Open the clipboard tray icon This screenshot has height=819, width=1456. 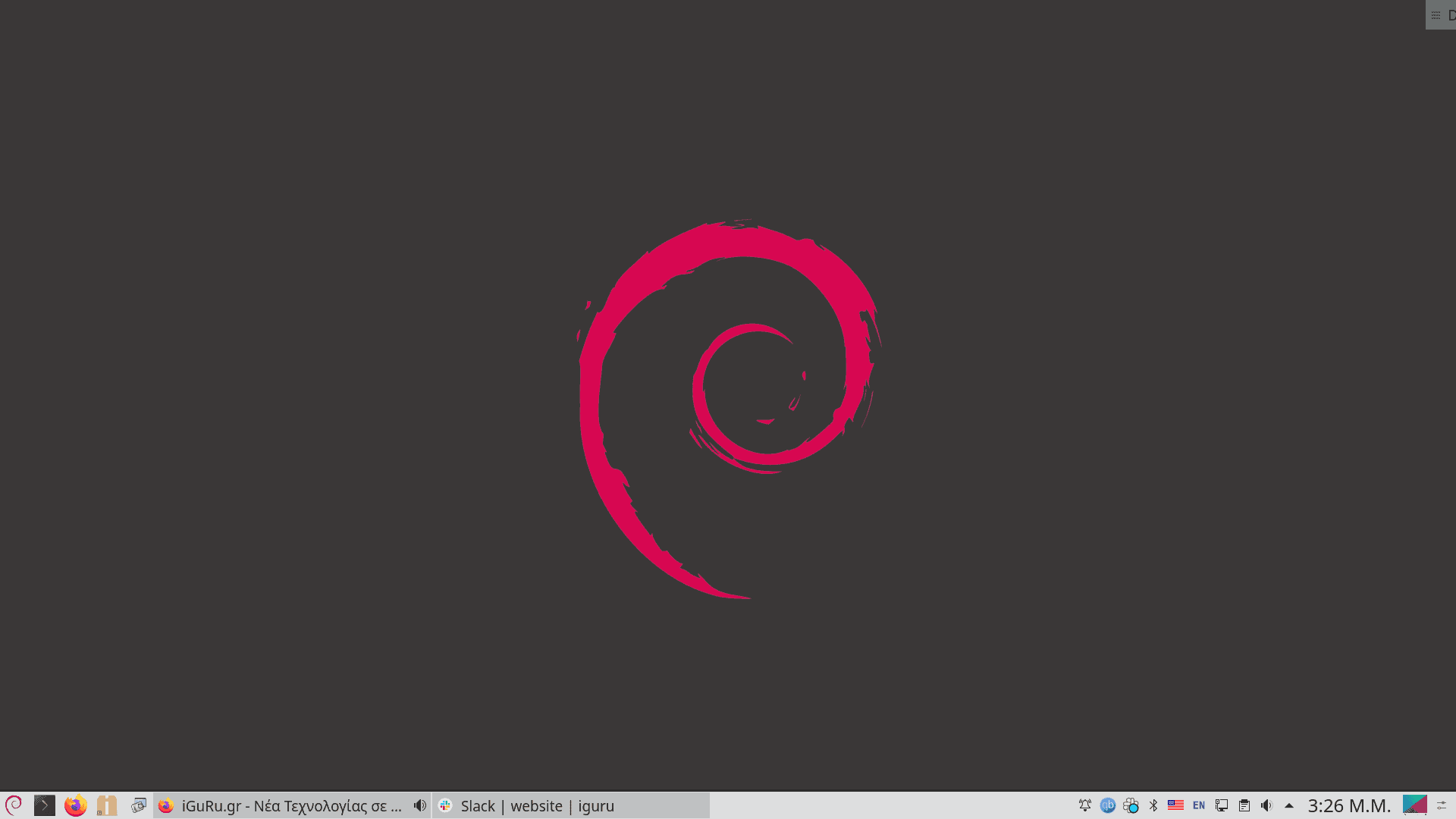pos(1244,805)
